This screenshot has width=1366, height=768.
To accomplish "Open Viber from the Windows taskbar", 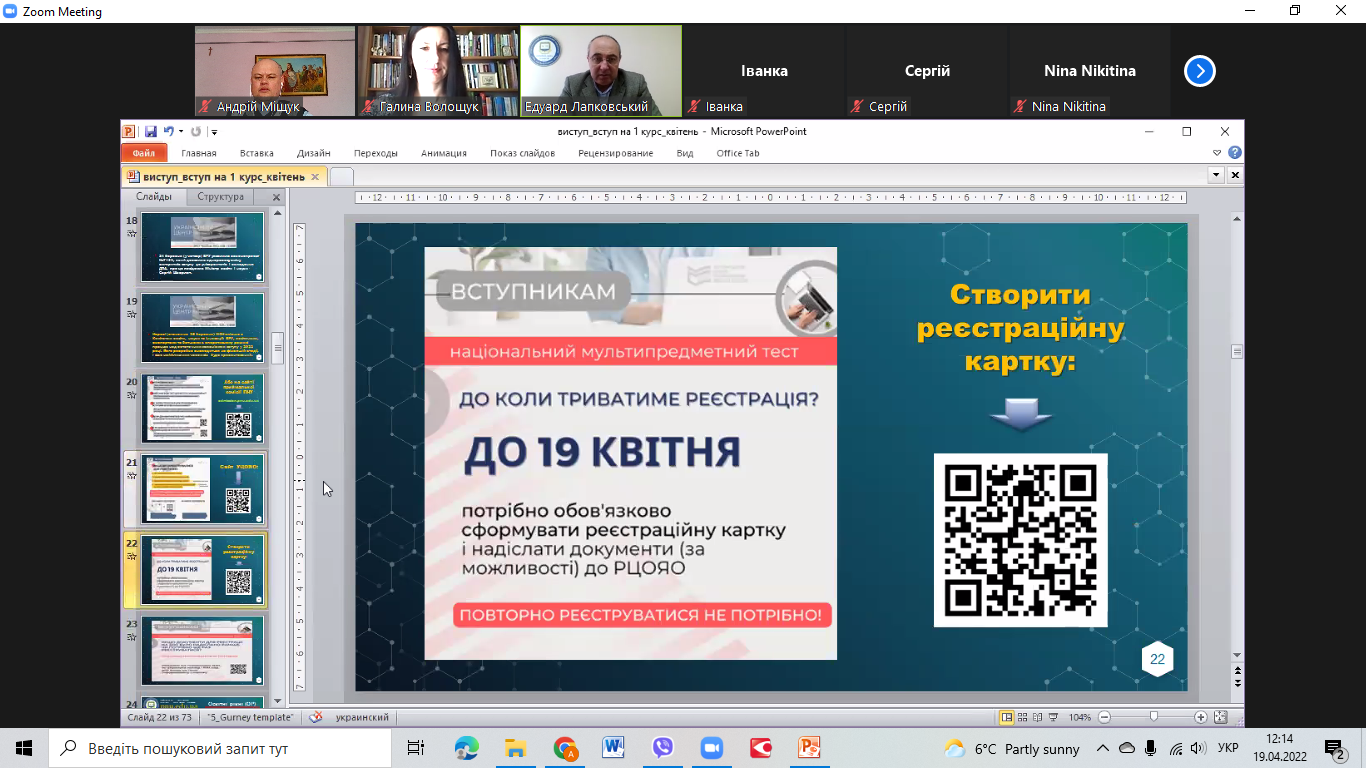I will coord(662,748).
